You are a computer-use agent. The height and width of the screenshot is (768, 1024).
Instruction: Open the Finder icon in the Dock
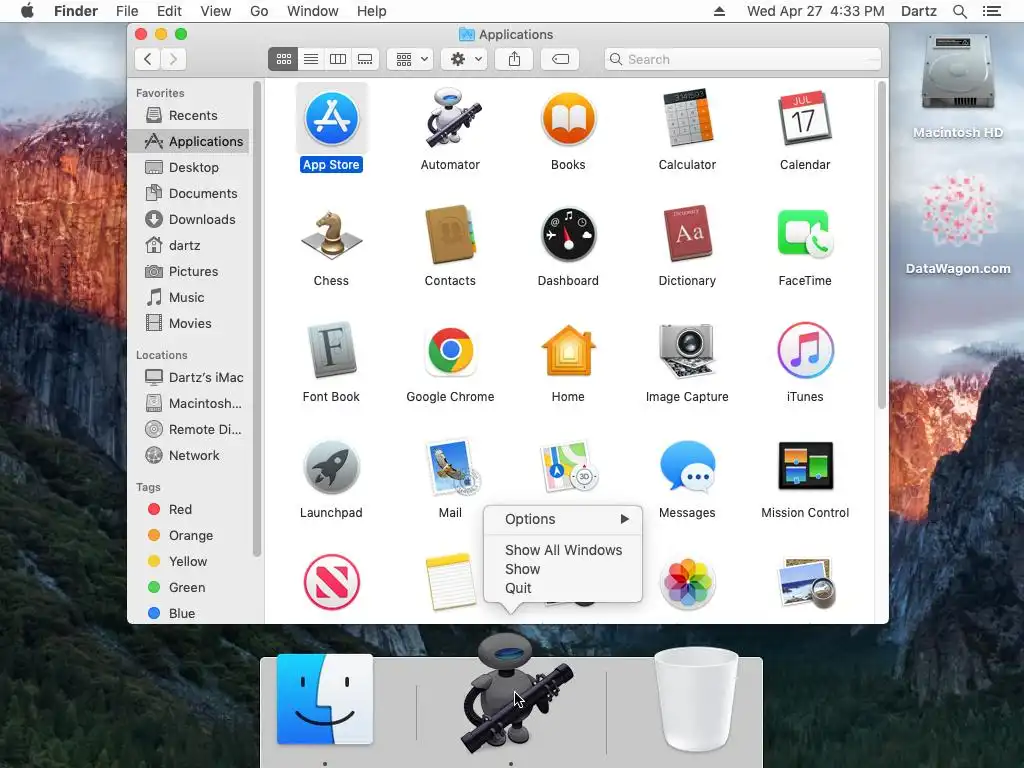[325, 700]
